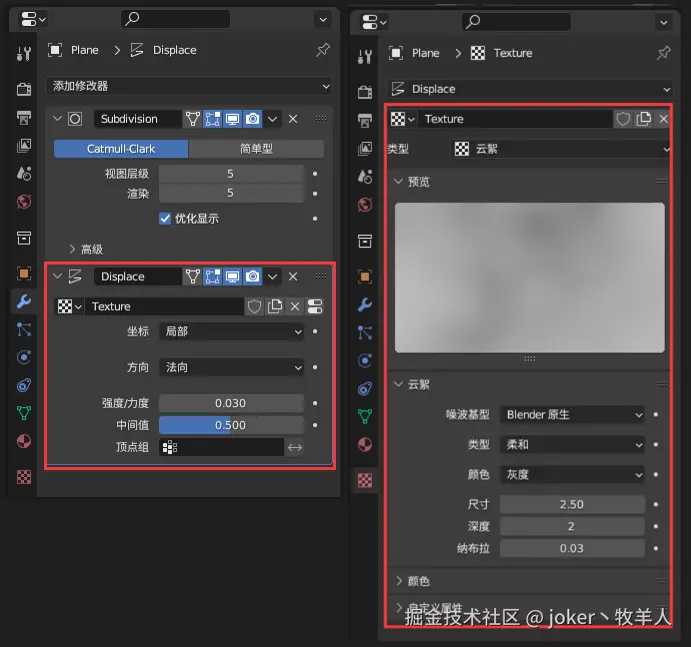691x647 pixels.
Task: Expand the 颜色 section in Texture panel
Action: [x=399, y=581]
